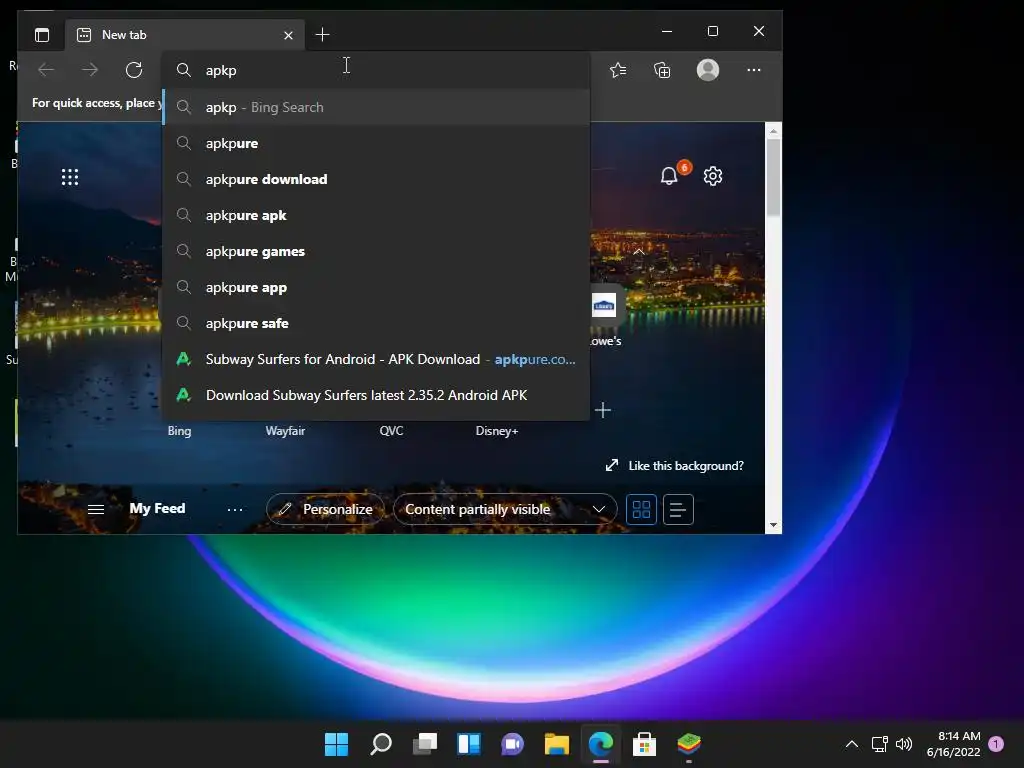Add a quick link with the plus icon
The image size is (1024, 768).
[603, 410]
